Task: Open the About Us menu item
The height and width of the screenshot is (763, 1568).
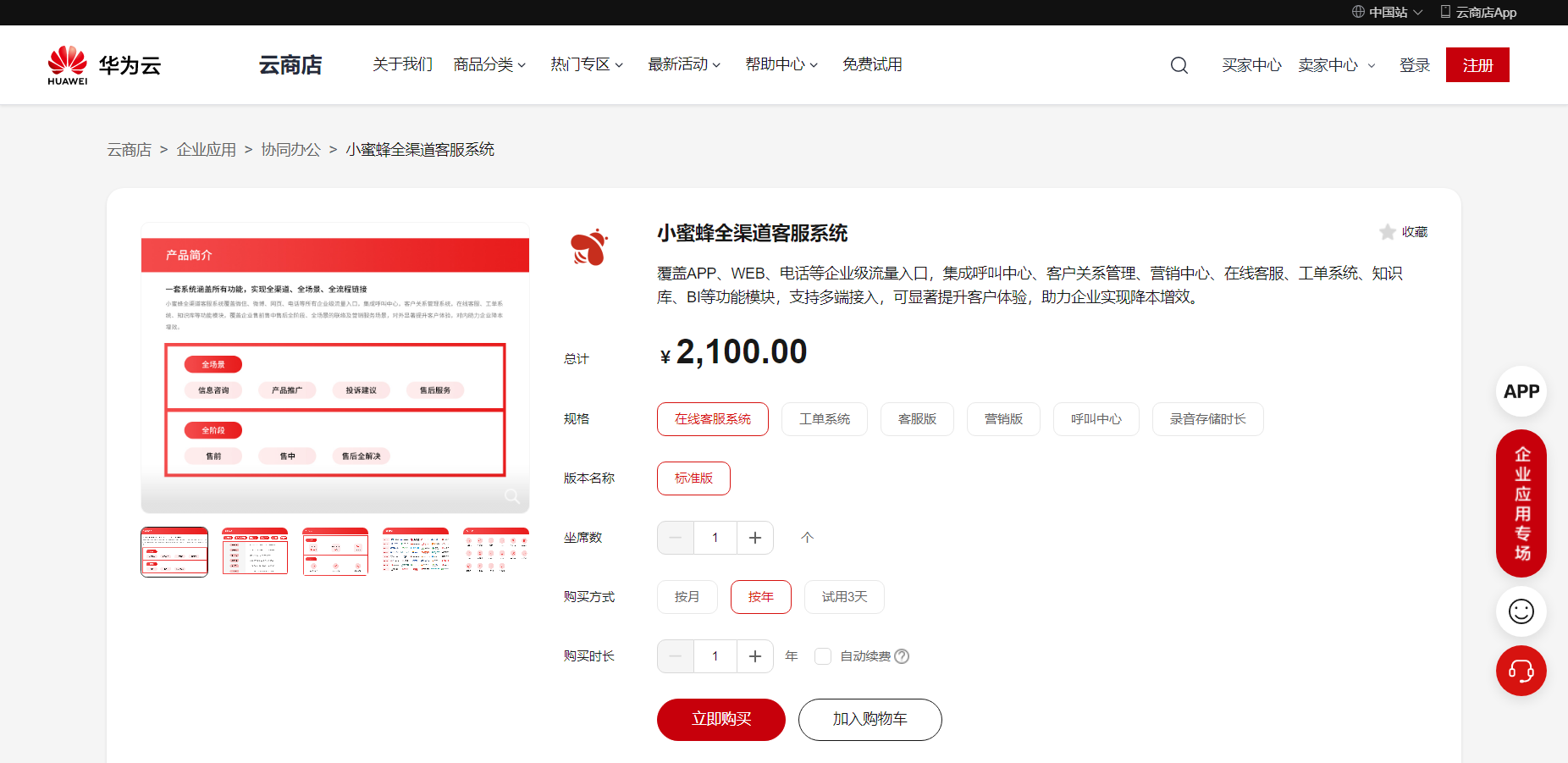Action: click(x=402, y=65)
